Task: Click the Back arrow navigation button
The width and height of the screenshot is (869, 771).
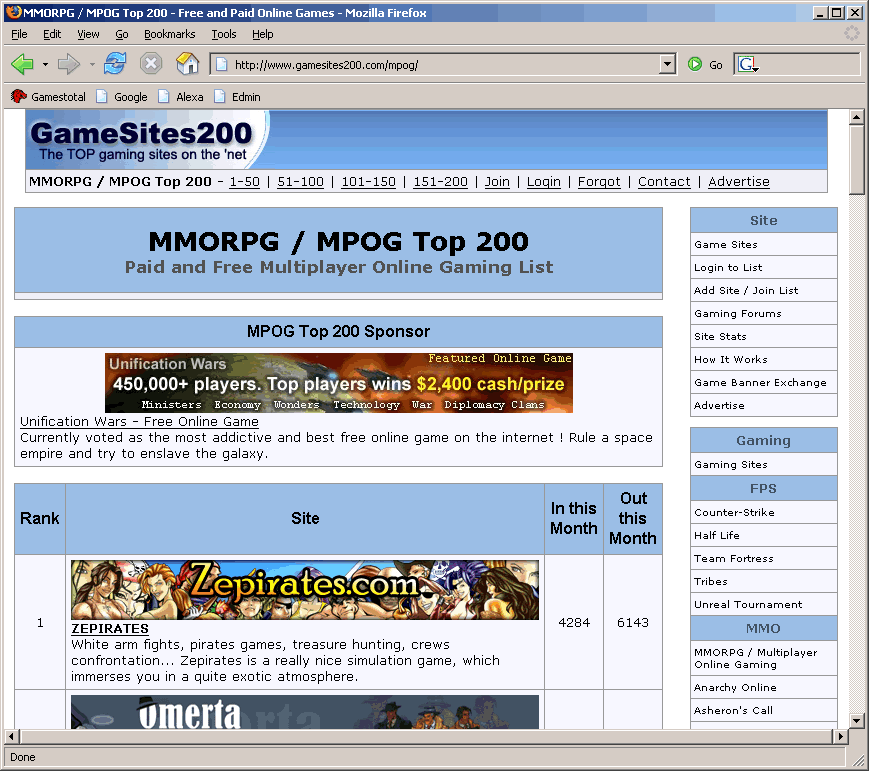Action: click(22, 64)
